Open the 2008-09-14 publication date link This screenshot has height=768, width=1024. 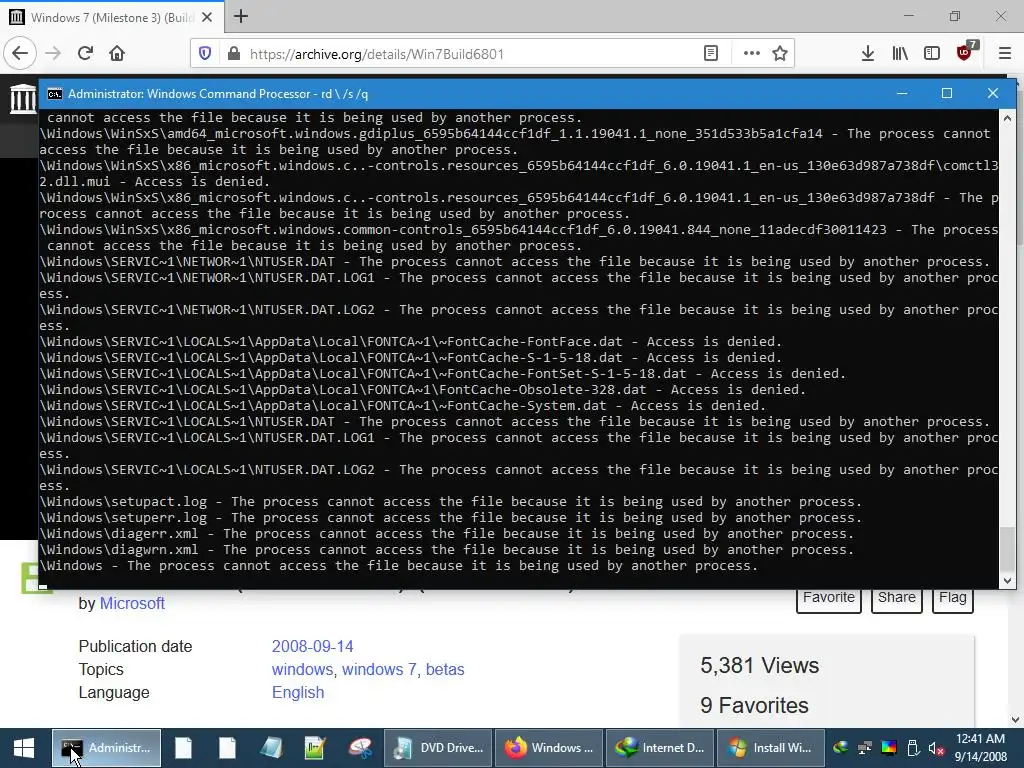pos(312,647)
